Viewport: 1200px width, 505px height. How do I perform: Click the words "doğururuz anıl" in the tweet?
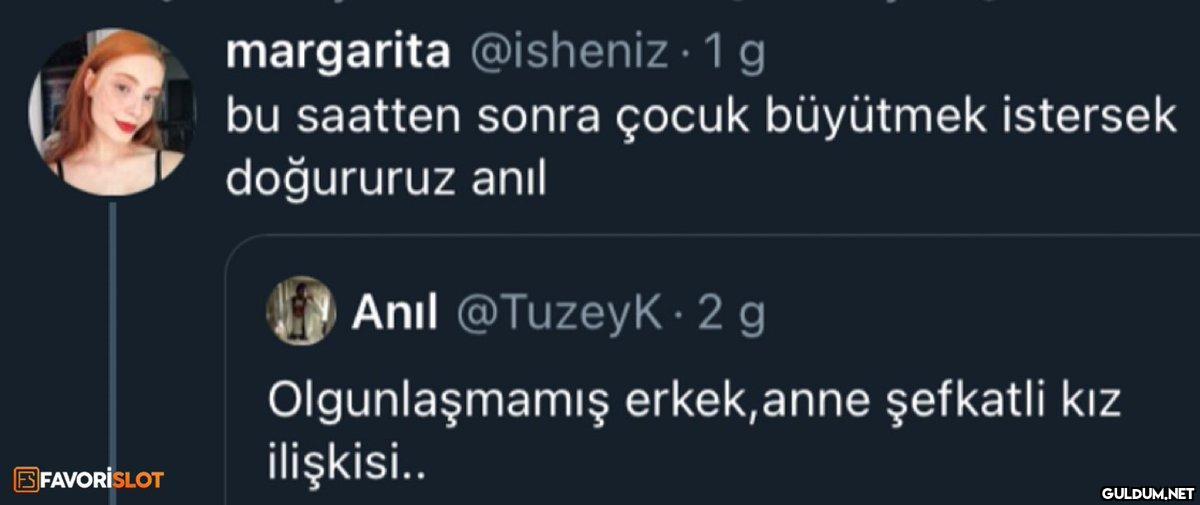(x=387, y=179)
